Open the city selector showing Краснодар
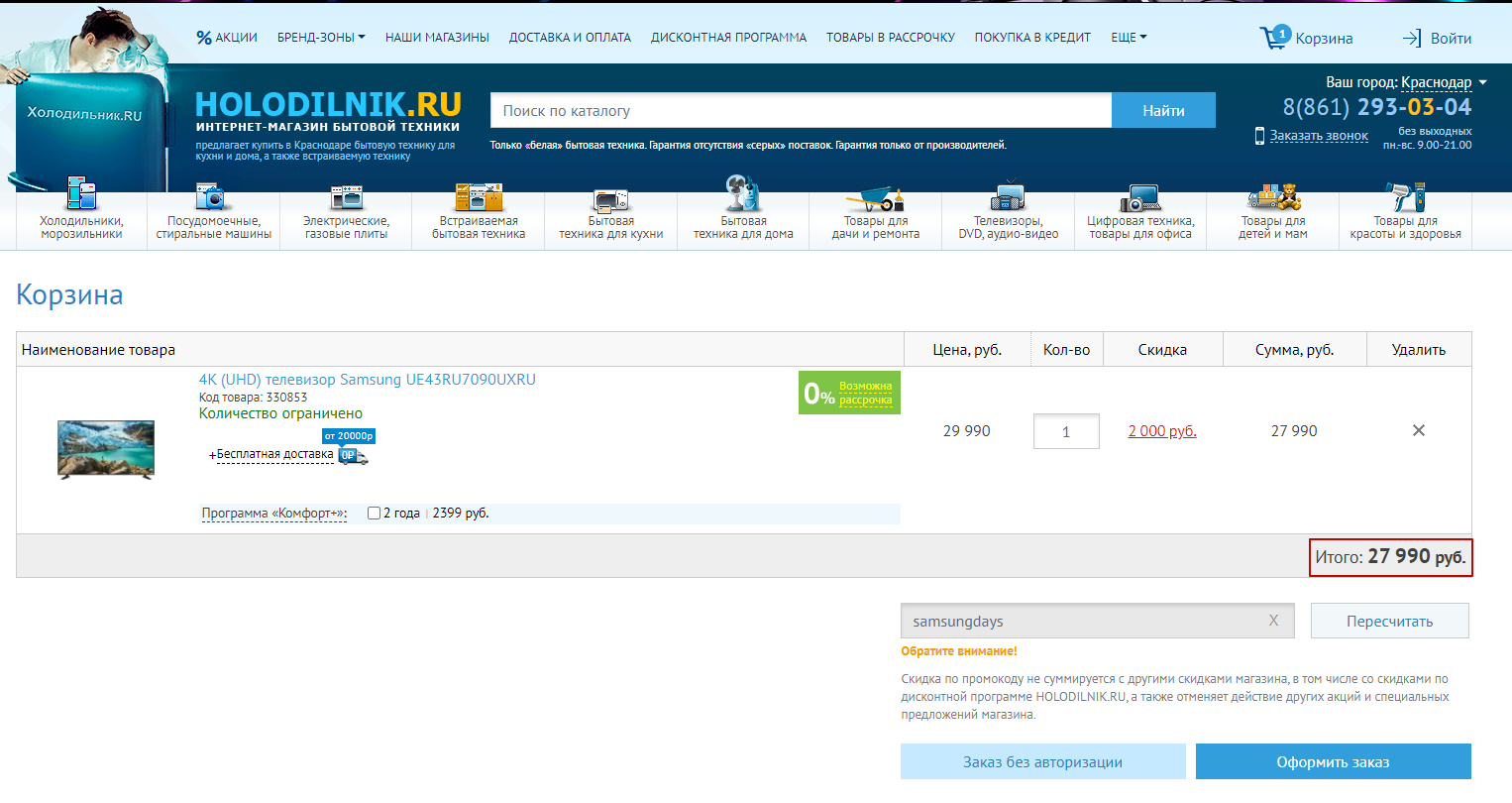1512x803 pixels. click(1443, 82)
